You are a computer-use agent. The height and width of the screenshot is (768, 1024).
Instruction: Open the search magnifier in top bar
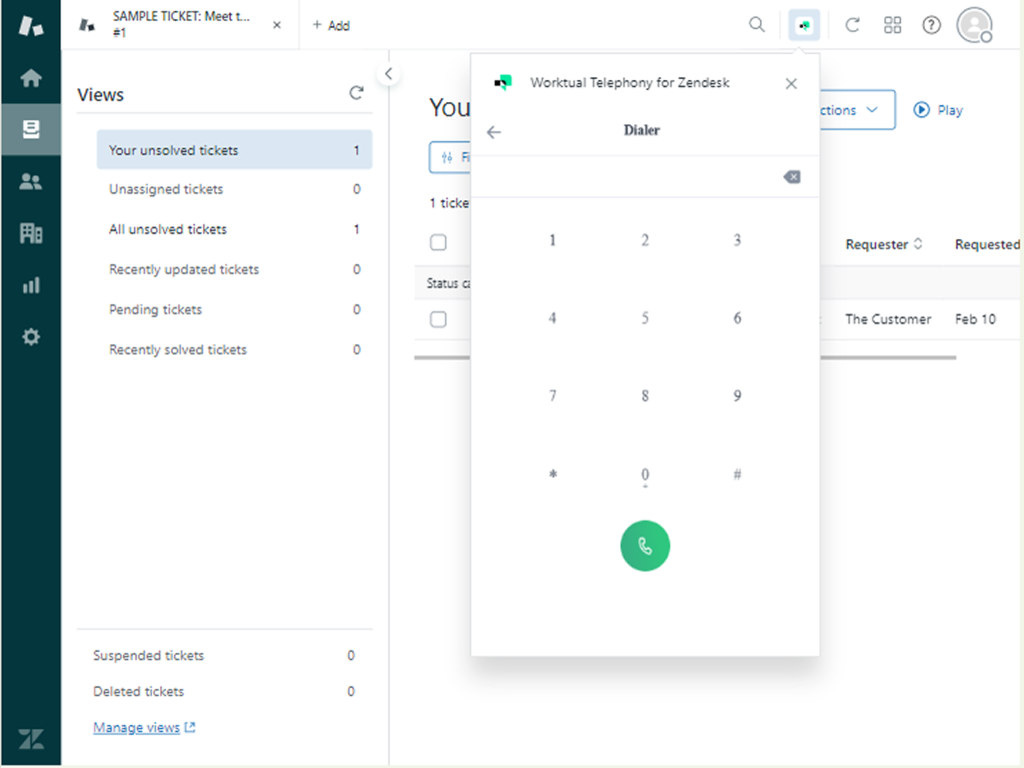click(757, 25)
